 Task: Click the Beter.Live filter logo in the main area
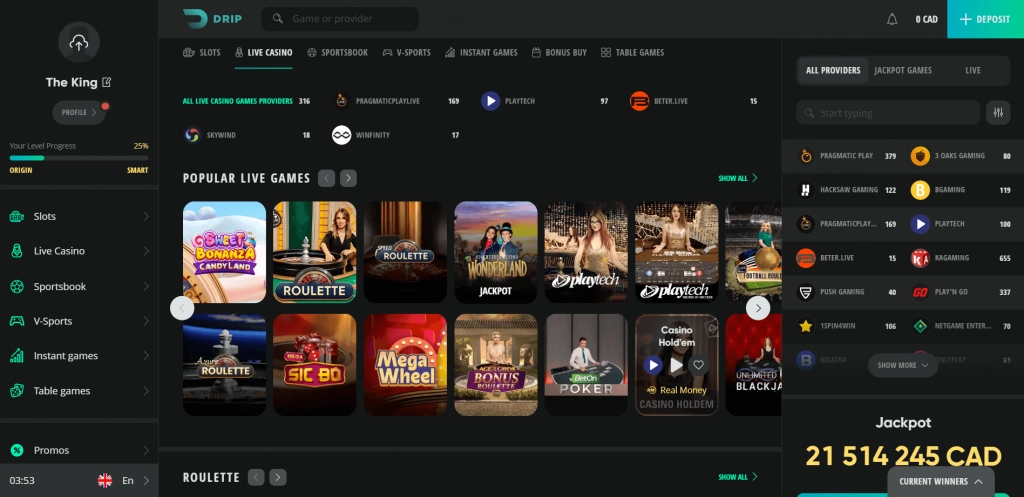tap(639, 101)
